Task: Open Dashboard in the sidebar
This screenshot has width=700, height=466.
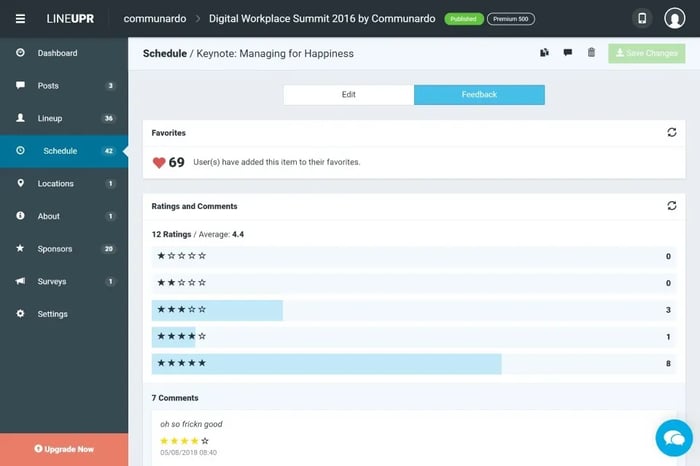Action: (x=64, y=53)
